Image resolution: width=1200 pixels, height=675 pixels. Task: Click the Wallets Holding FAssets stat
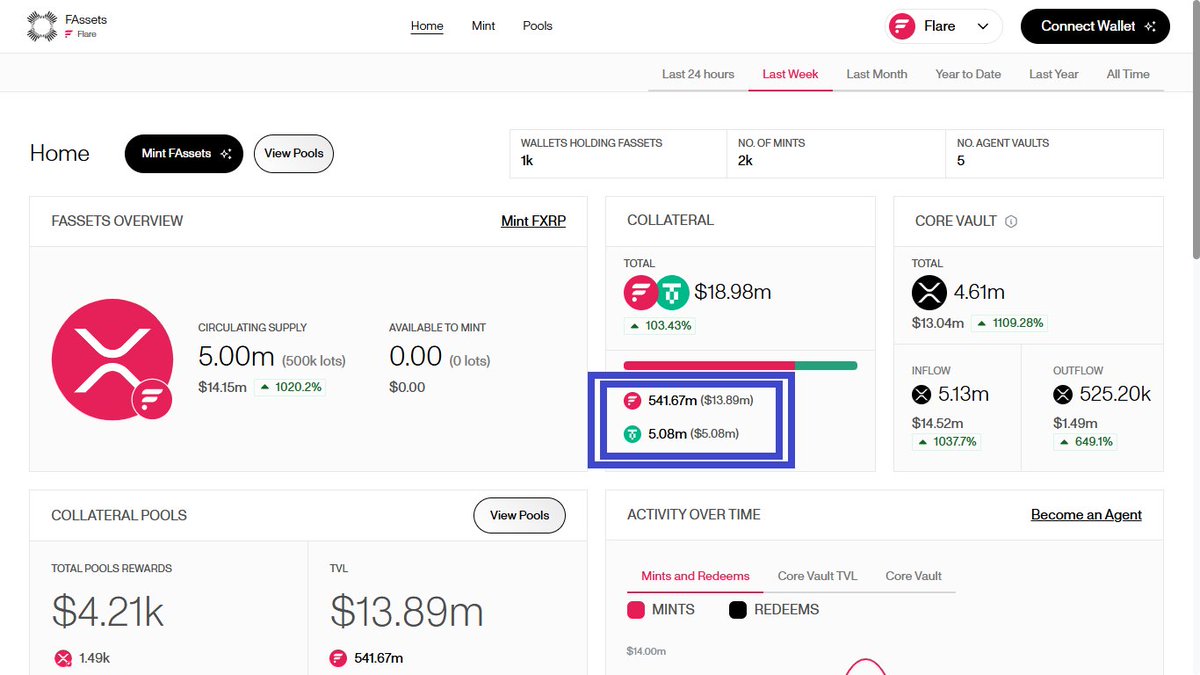click(618, 153)
